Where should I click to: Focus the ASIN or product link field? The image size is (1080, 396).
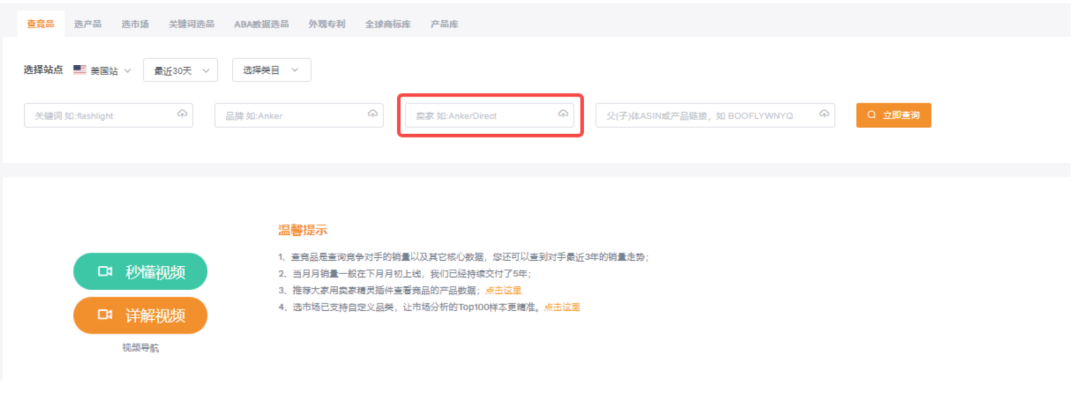715,116
